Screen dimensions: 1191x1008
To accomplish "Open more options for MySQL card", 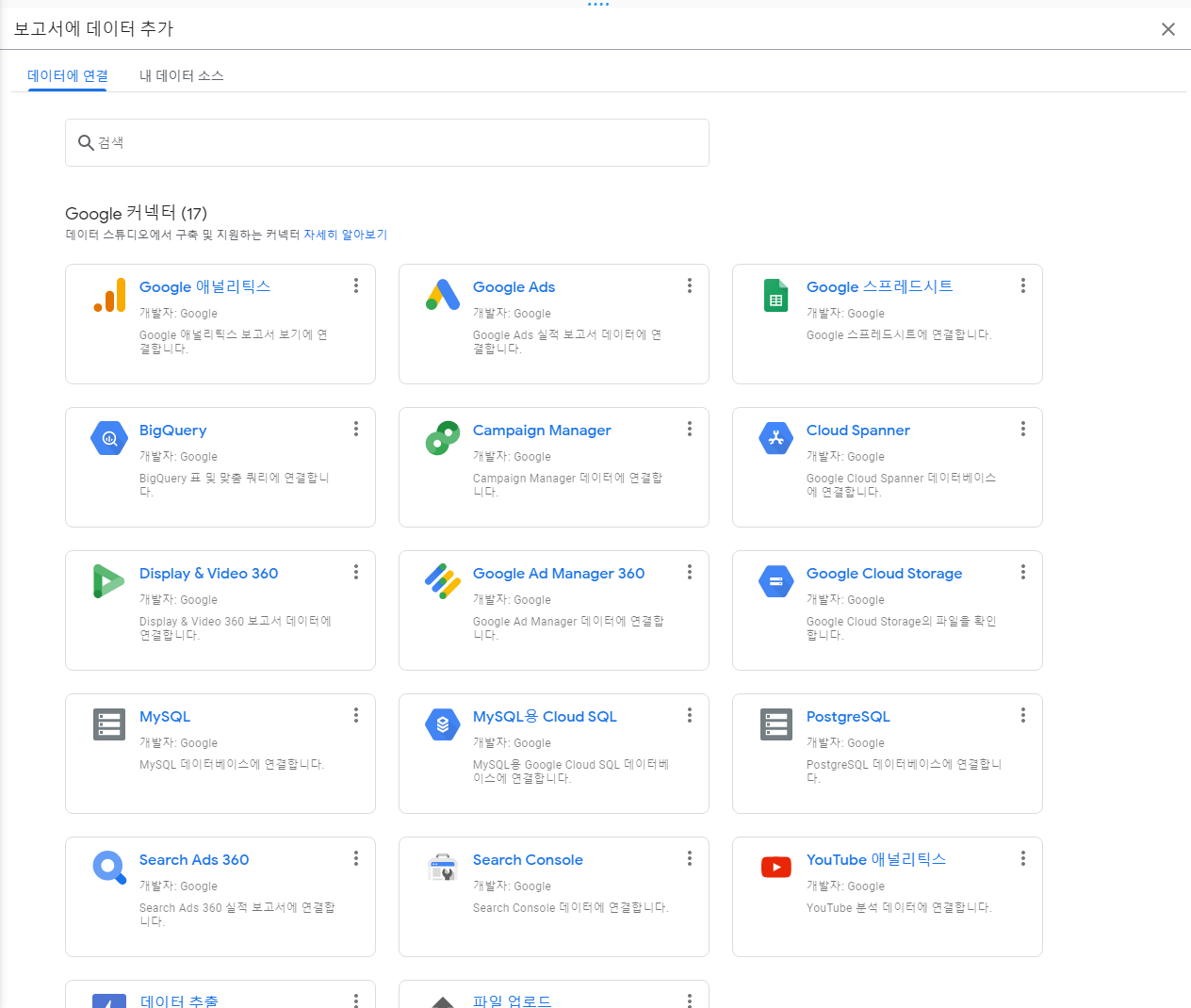I will click(x=356, y=715).
